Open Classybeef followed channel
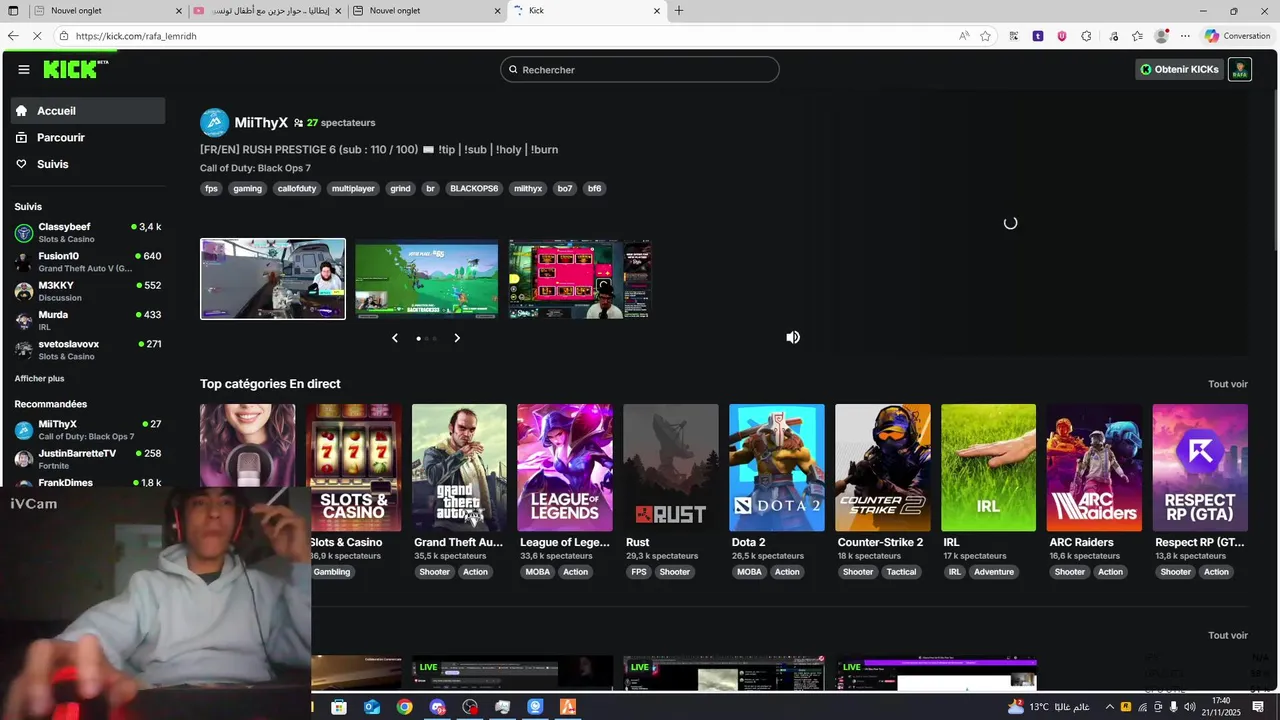 click(x=88, y=233)
